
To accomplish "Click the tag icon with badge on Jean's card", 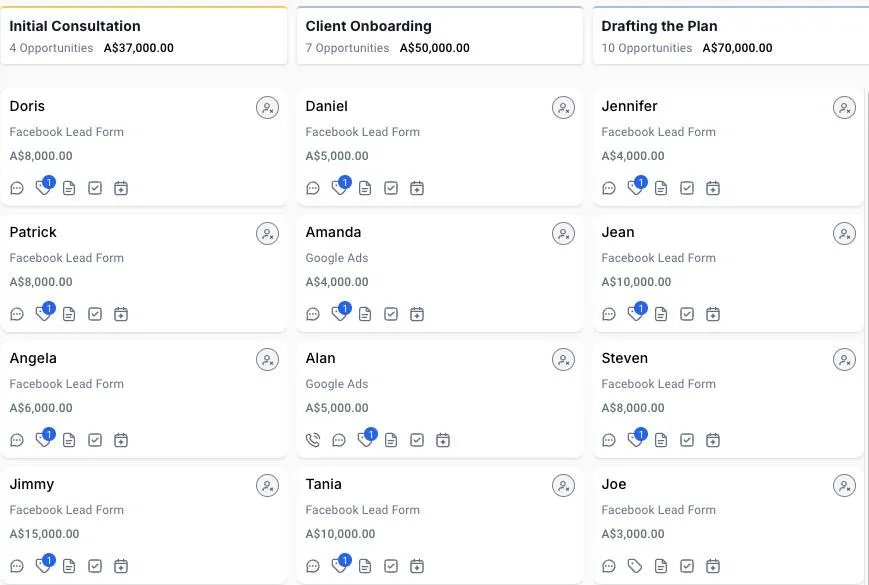I will [635, 314].
